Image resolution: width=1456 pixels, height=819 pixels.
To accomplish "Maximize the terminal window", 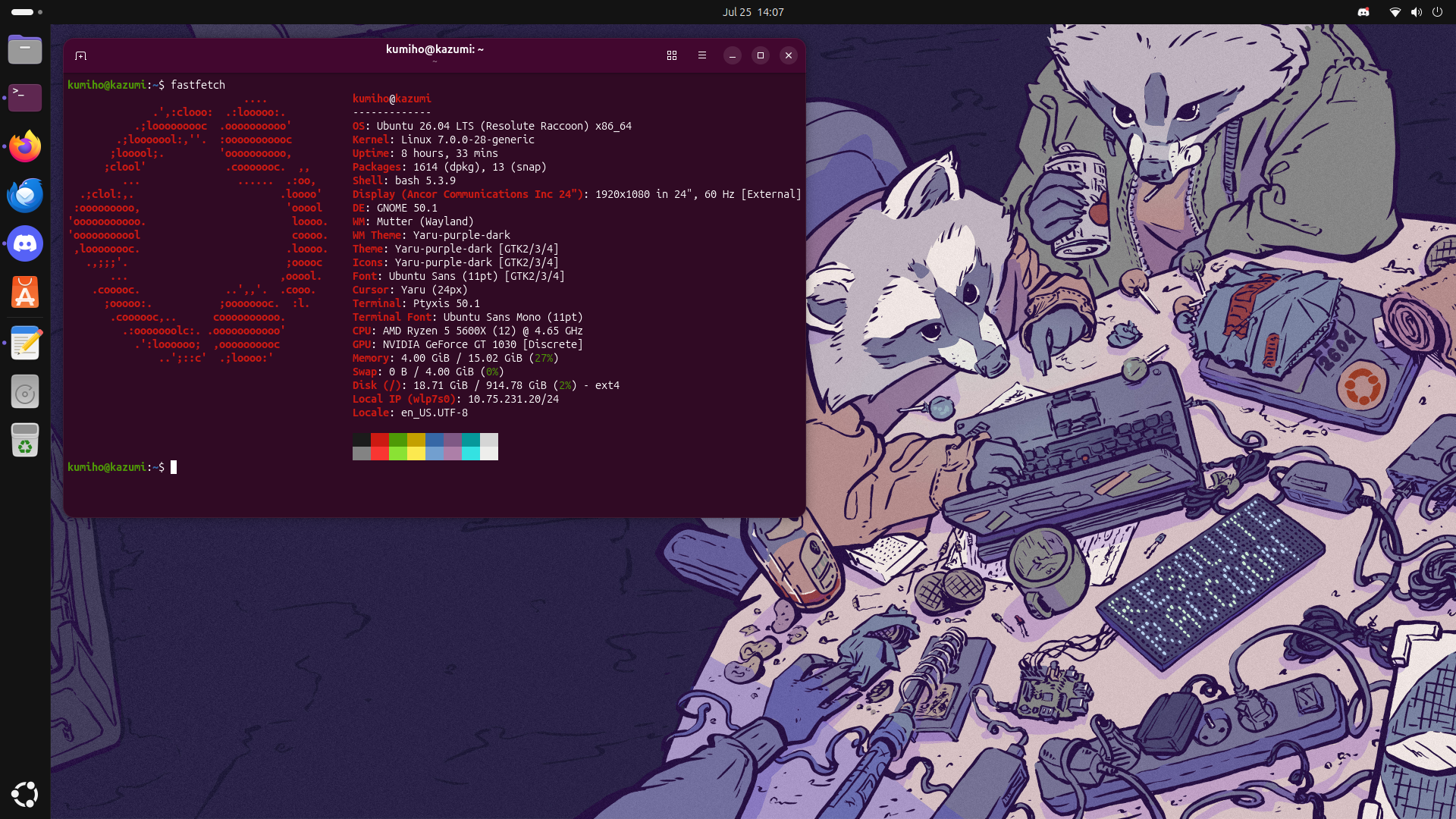I will (761, 55).
